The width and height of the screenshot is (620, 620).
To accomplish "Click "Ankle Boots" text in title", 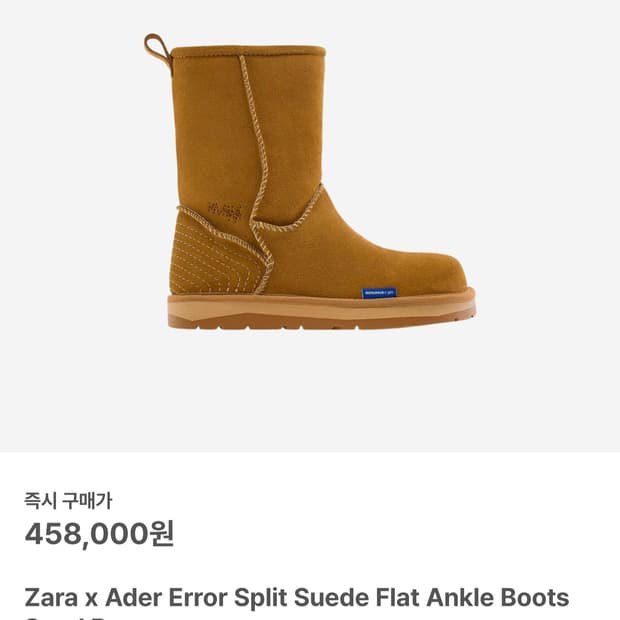I will point(498,597).
